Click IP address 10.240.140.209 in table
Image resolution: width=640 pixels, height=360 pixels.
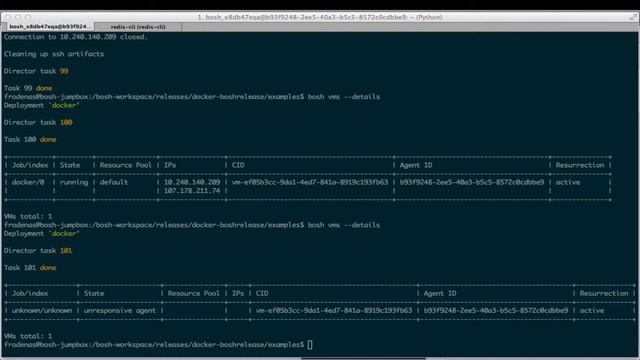click(192, 182)
